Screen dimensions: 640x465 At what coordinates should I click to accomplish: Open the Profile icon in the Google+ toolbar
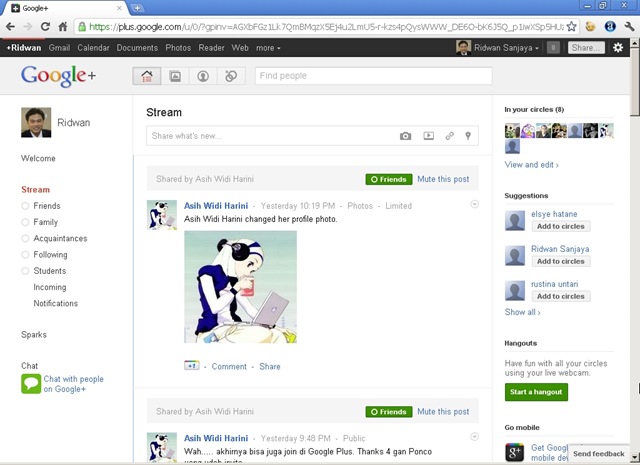pyautogui.click(x=203, y=76)
